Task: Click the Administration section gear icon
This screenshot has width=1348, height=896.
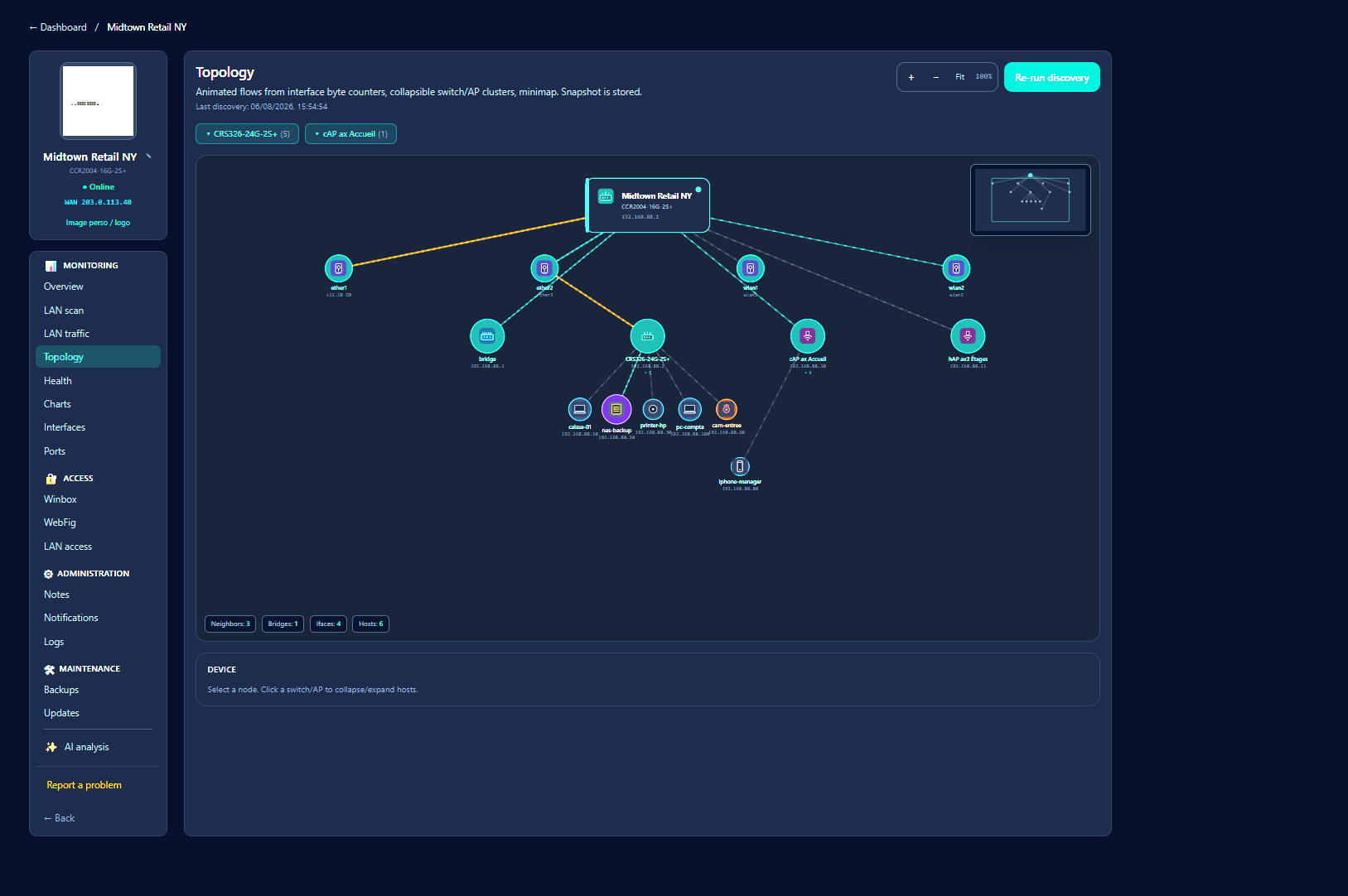Action: tap(48, 574)
